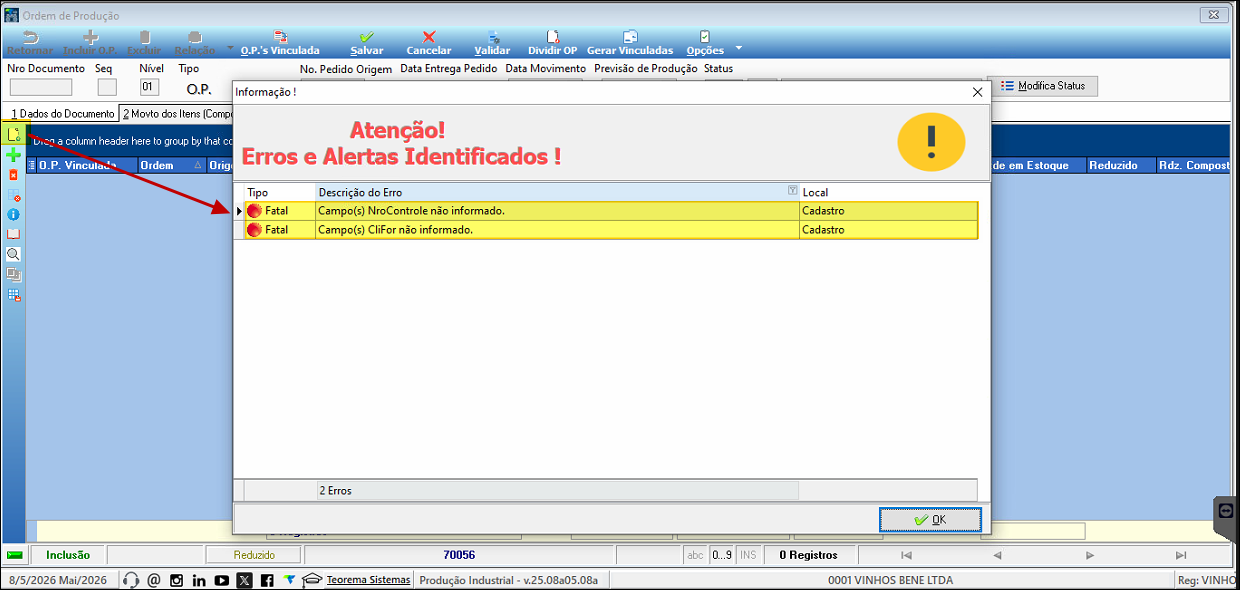Click the 2 Erros summary text

[335, 491]
